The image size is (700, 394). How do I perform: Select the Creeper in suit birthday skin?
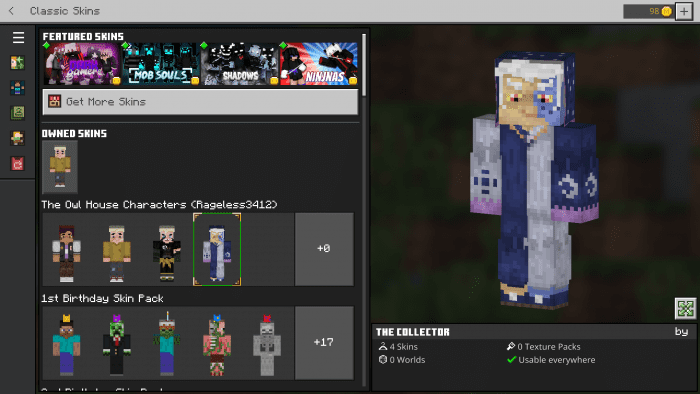(117, 344)
